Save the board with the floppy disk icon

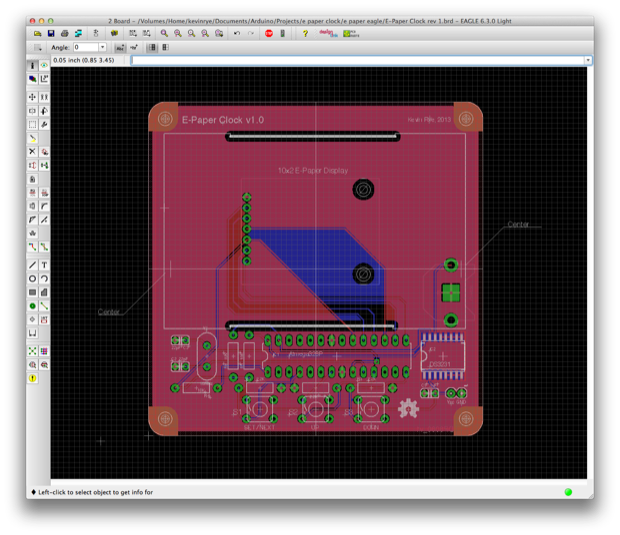(x=51, y=34)
